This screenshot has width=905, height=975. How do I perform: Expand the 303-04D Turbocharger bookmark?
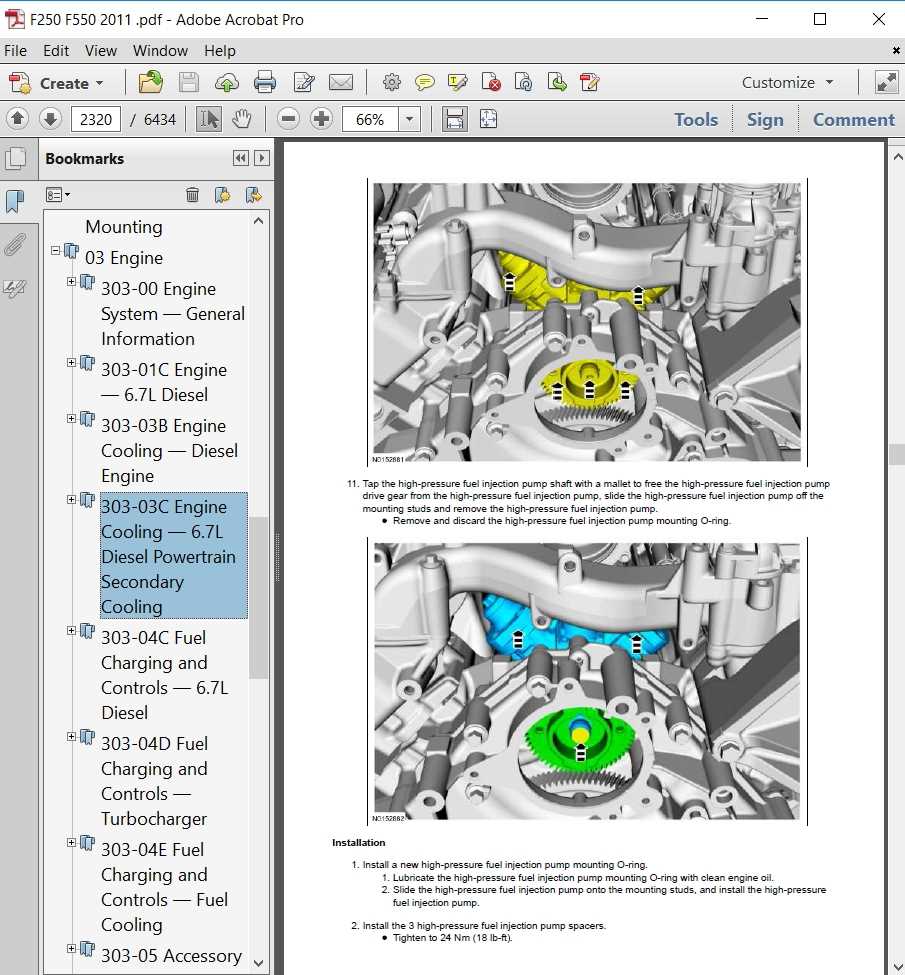pos(72,736)
